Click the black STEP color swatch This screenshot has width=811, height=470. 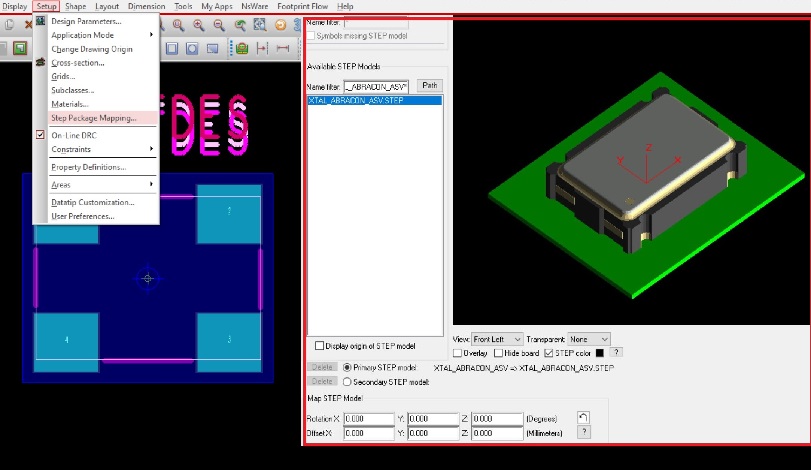click(599, 352)
